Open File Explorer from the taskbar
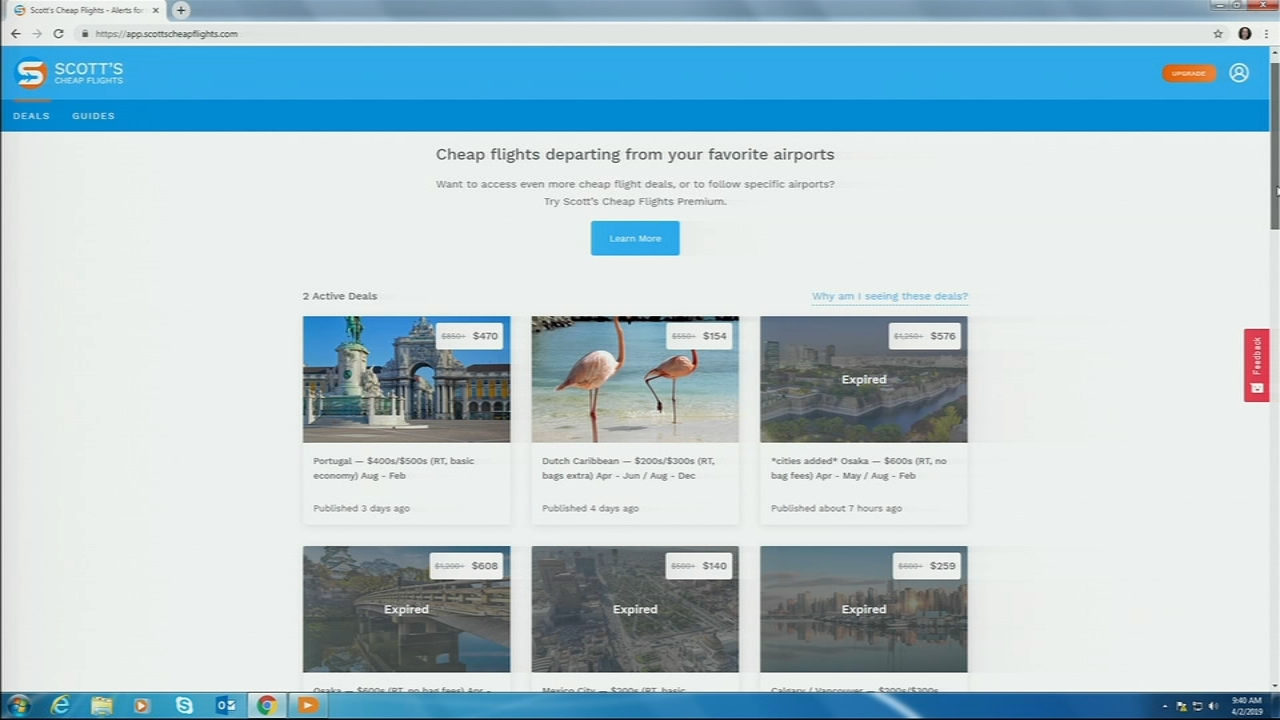Screen dimensions: 1280x720 (102, 706)
